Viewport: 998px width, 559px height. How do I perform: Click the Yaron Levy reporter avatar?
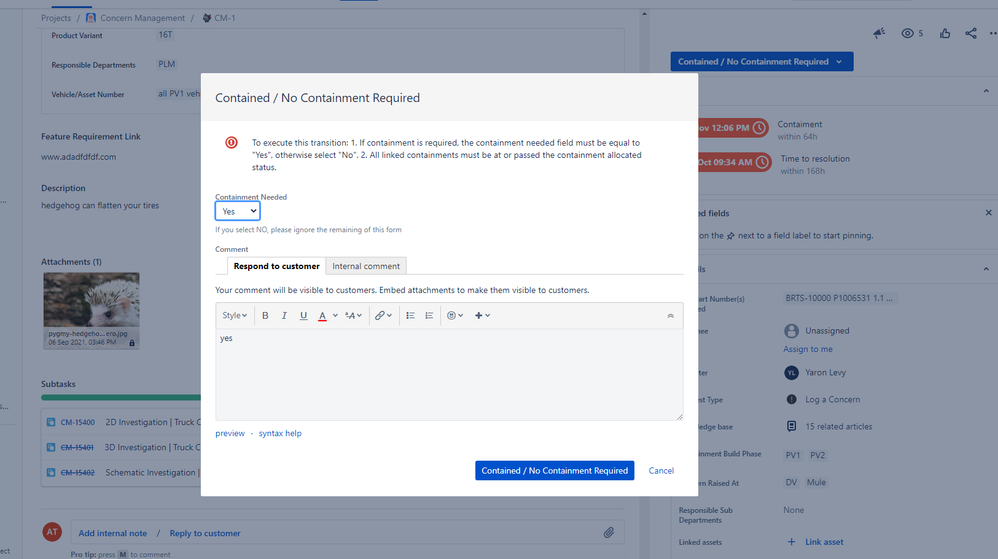(x=791, y=372)
